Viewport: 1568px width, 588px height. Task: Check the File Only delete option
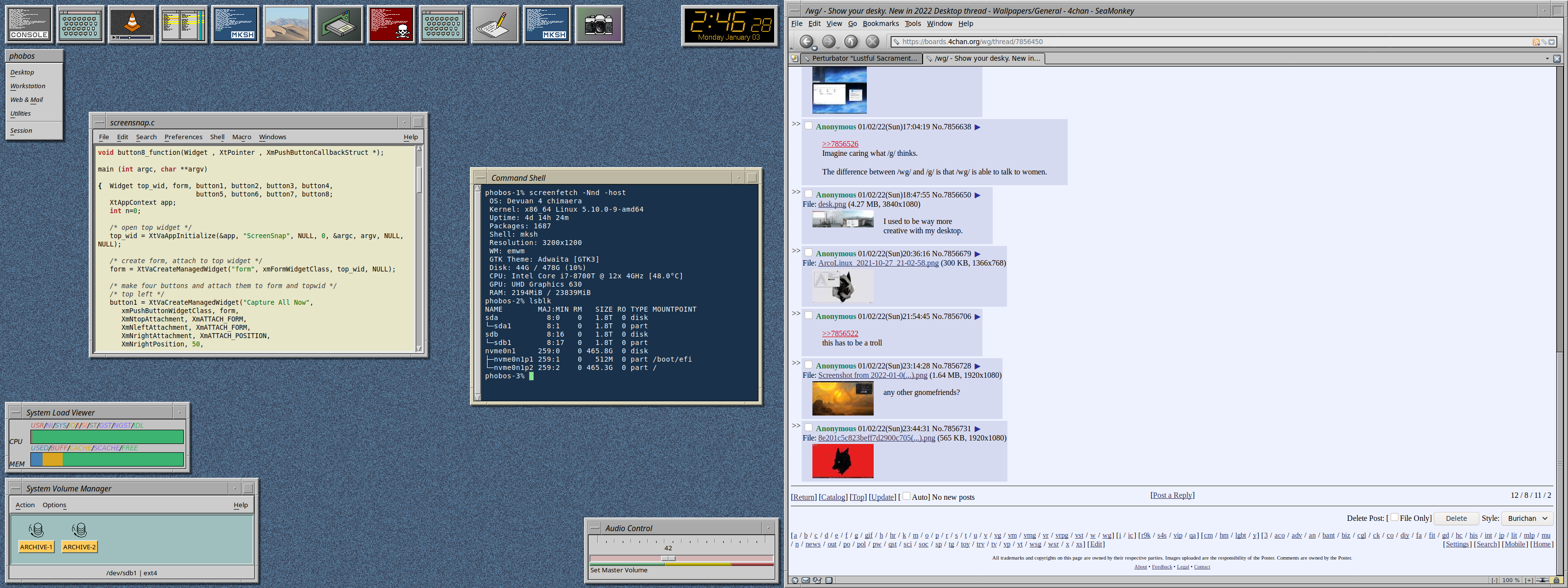[1394, 517]
